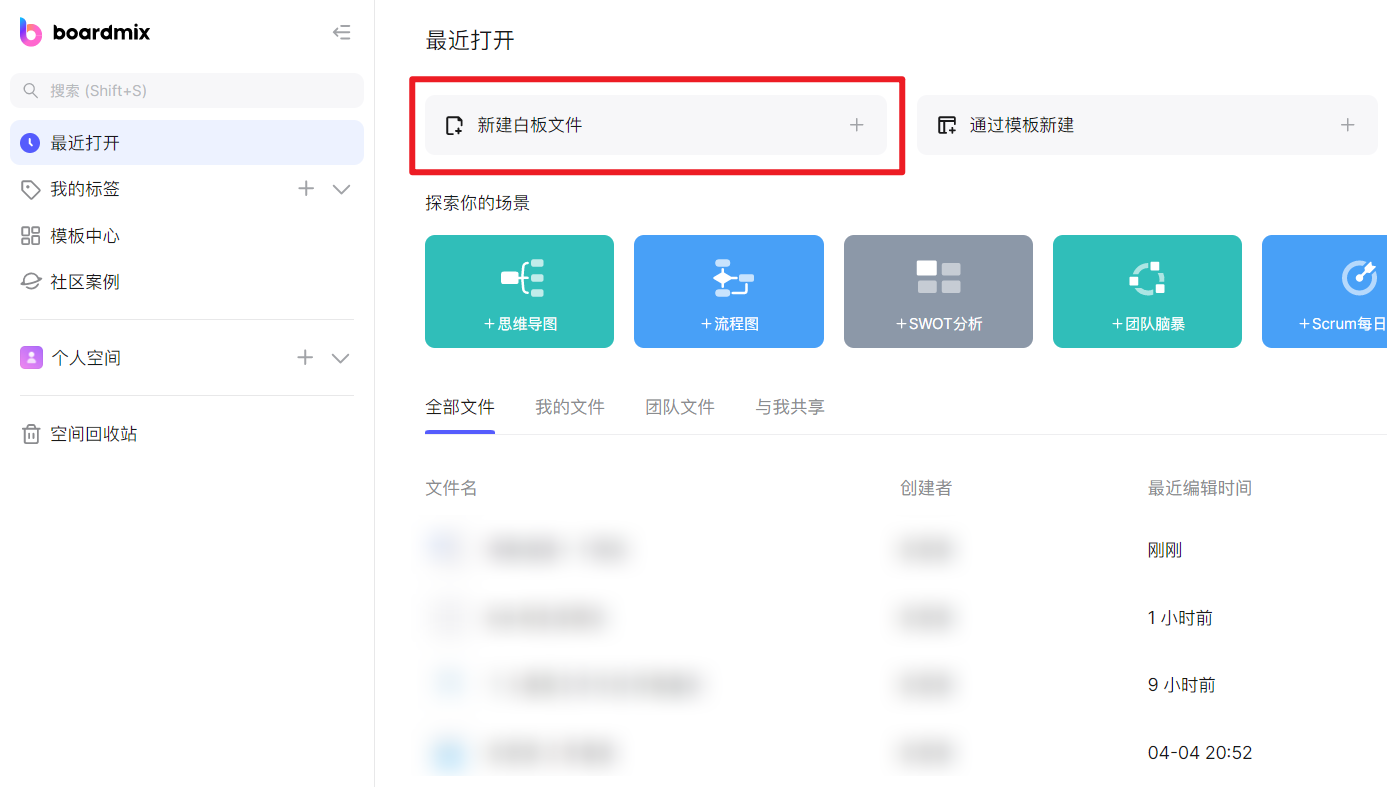Click inside the search input field
The image size is (1387, 787).
pyautogui.click(x=150, y=90)
